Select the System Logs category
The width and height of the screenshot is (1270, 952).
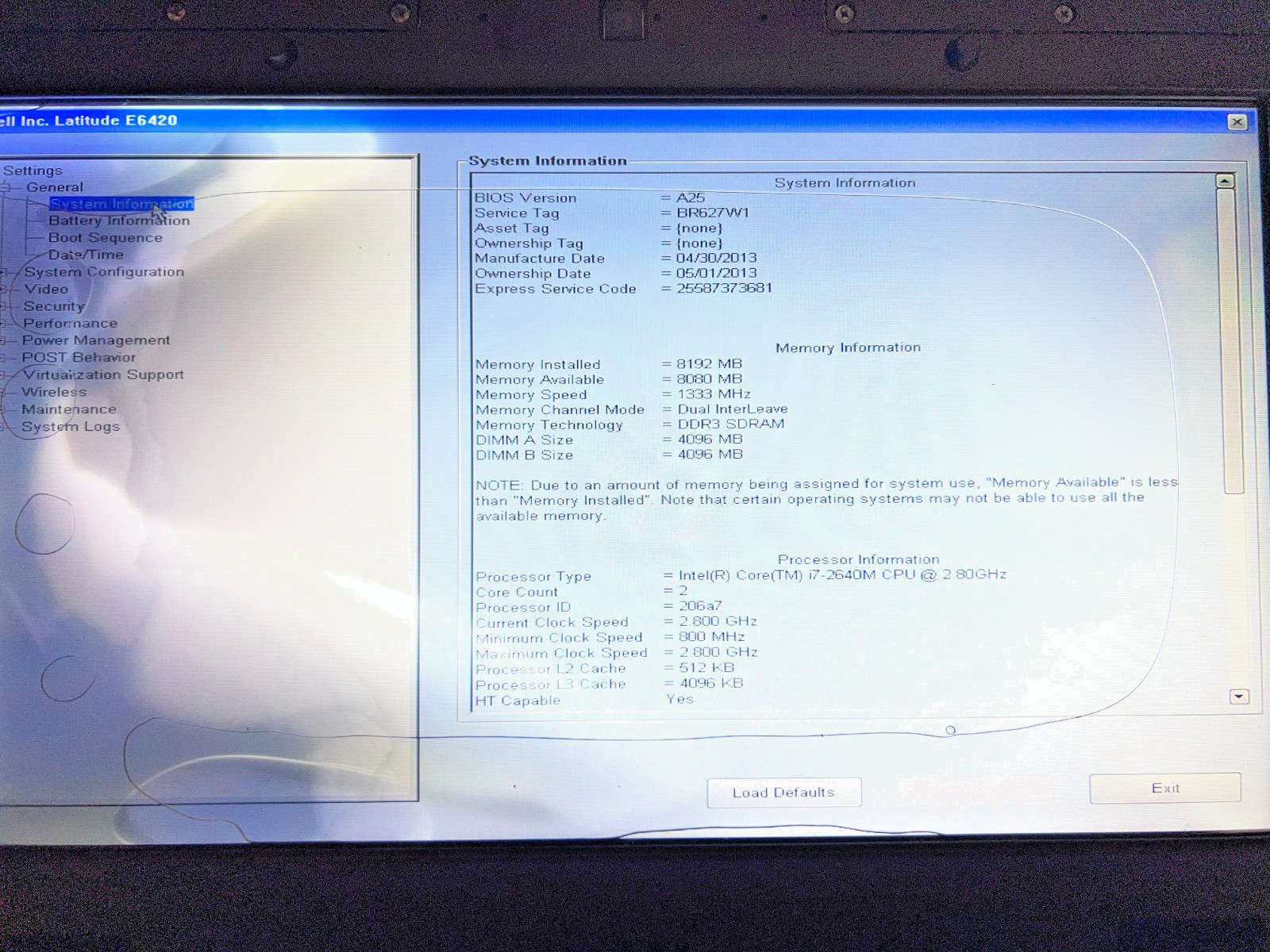tap(71, 427)
